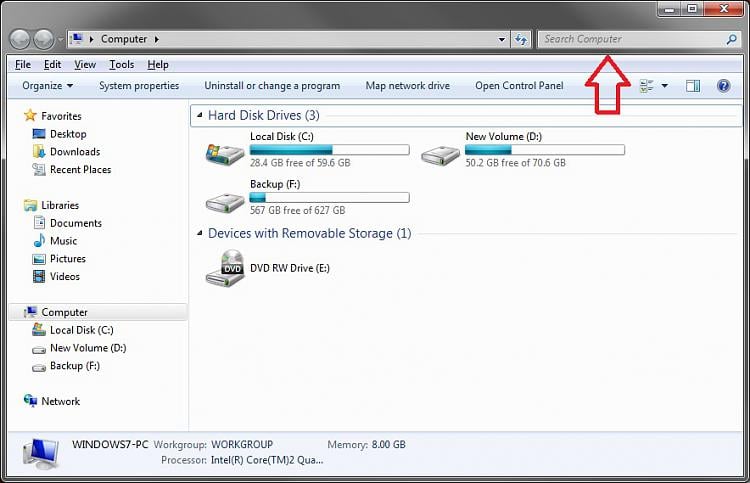Select Downloads under Favorites
This screenshot has width=750, height=483.
tap(75, 152)
